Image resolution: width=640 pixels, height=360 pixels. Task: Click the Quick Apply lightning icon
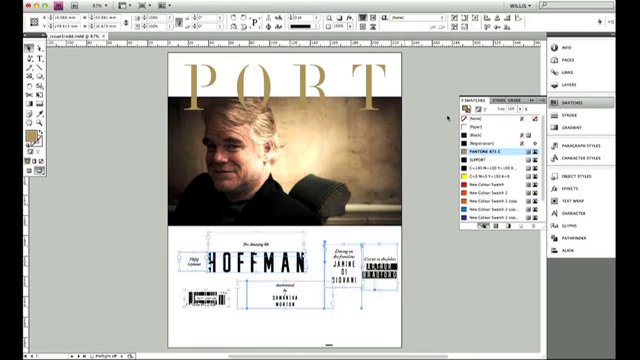[600, 22]
